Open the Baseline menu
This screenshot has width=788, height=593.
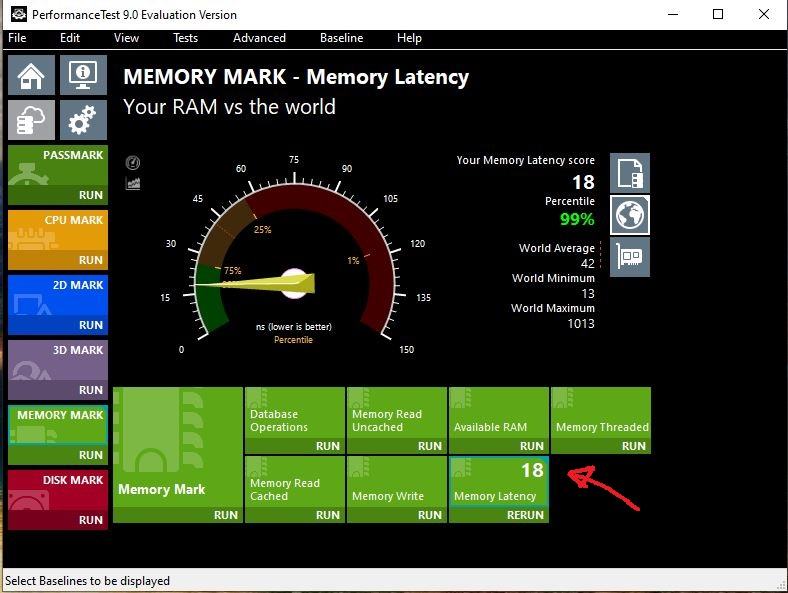(341, 38)
